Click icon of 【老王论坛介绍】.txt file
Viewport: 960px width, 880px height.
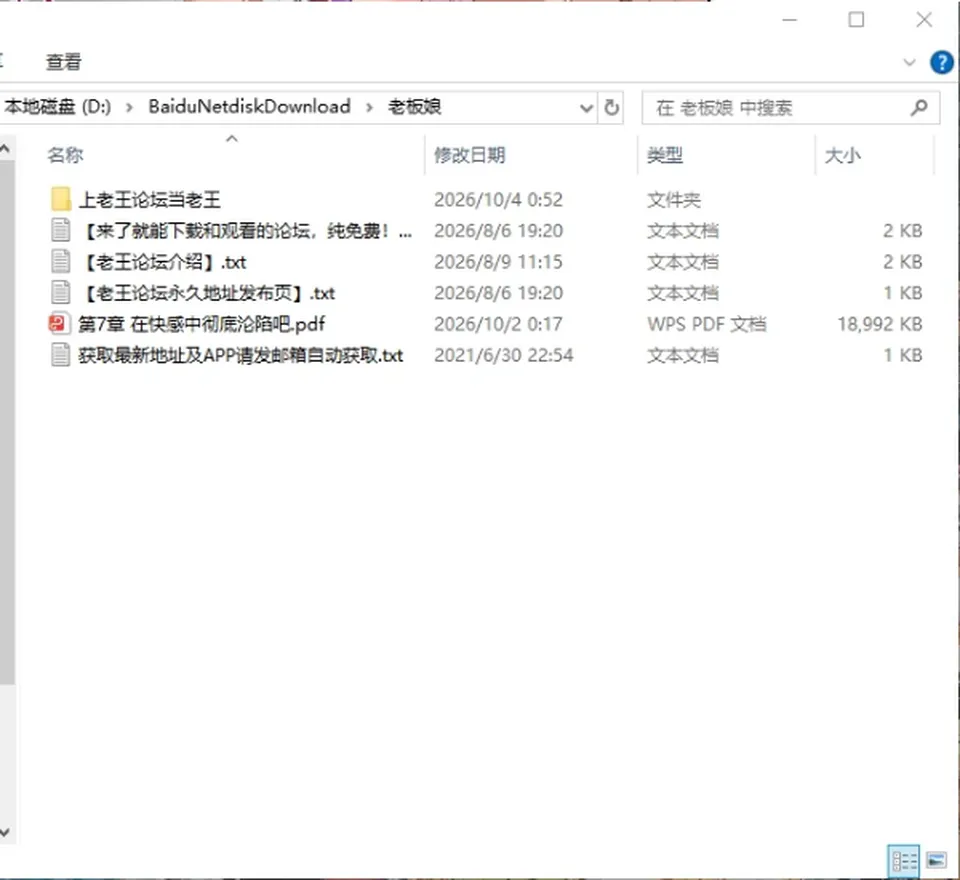pyautogui.click(x=60, y=261)
